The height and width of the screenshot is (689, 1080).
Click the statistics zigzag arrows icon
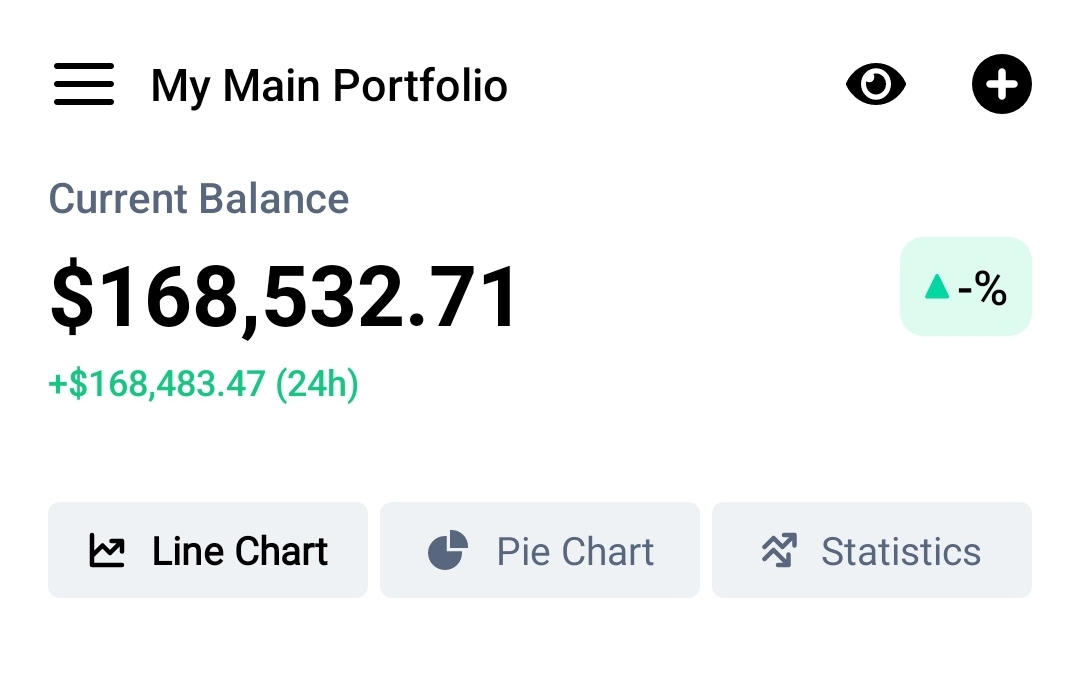[779, 551]
